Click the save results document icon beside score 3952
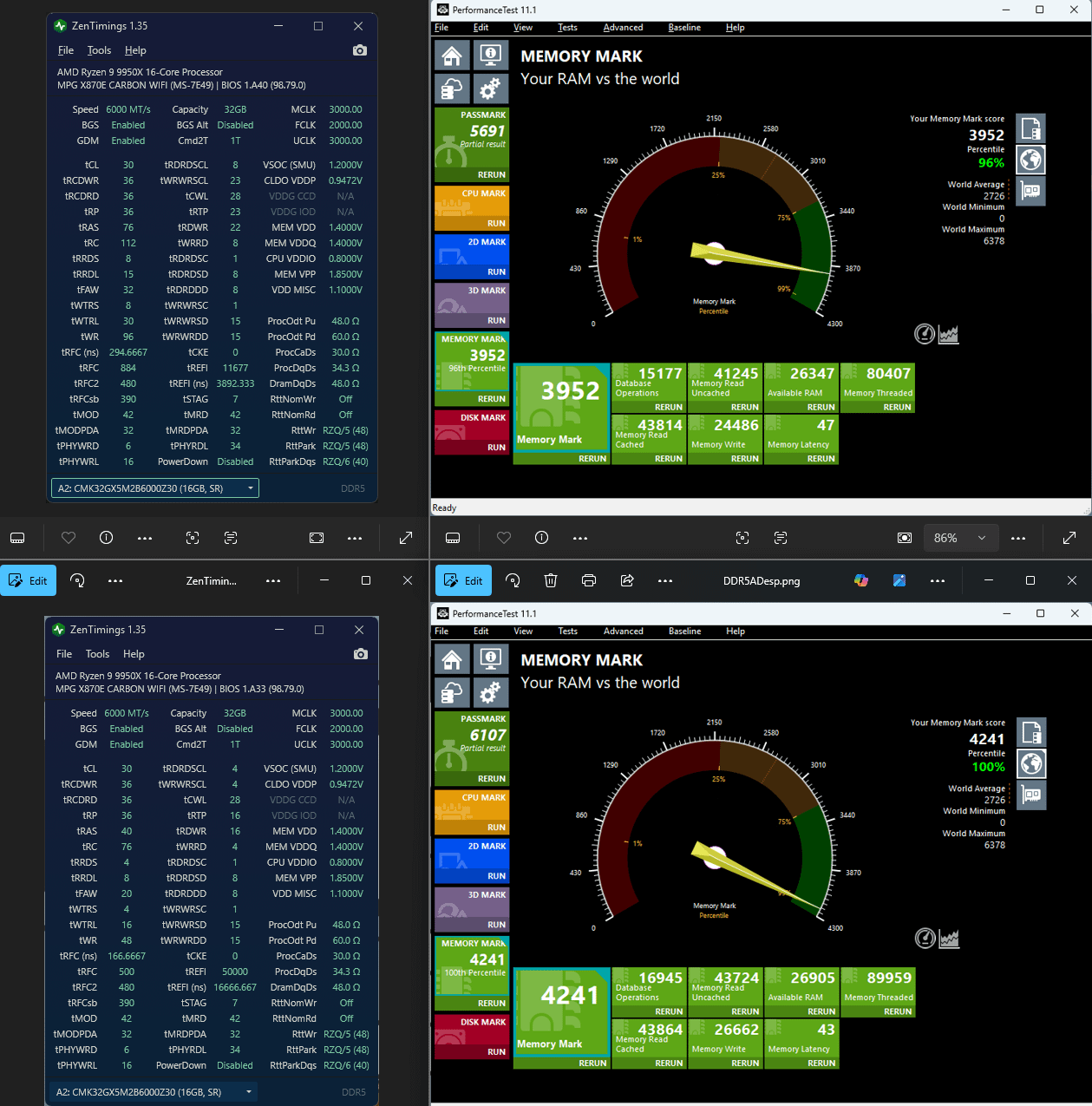 point(1030,128)
